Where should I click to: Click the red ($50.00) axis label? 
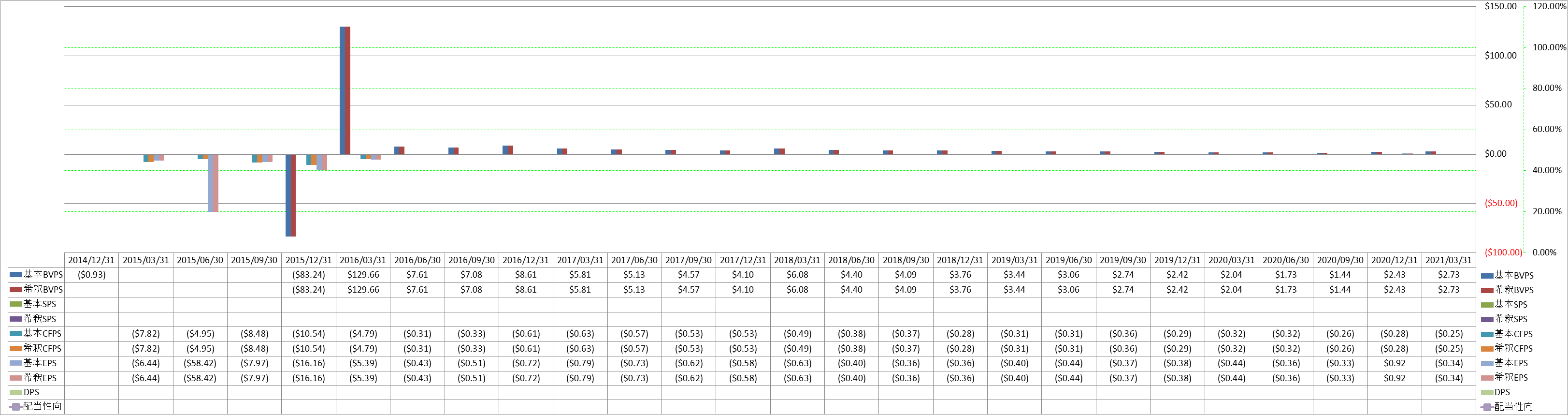click(1501, 203)
